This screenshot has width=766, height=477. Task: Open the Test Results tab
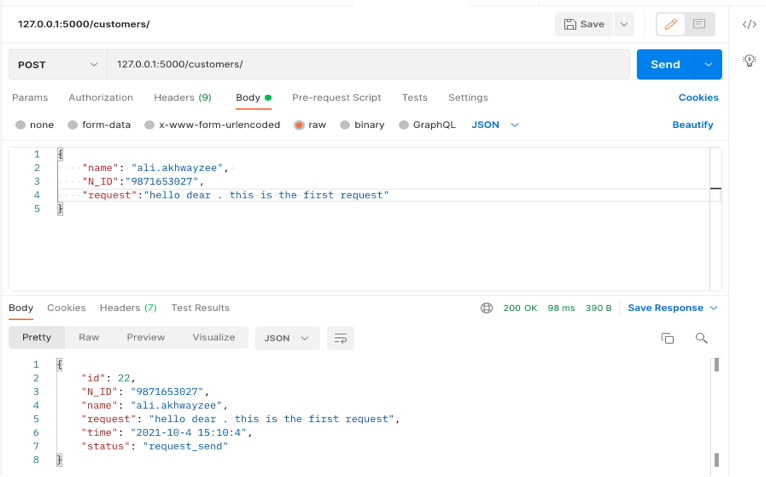(200, 308)
